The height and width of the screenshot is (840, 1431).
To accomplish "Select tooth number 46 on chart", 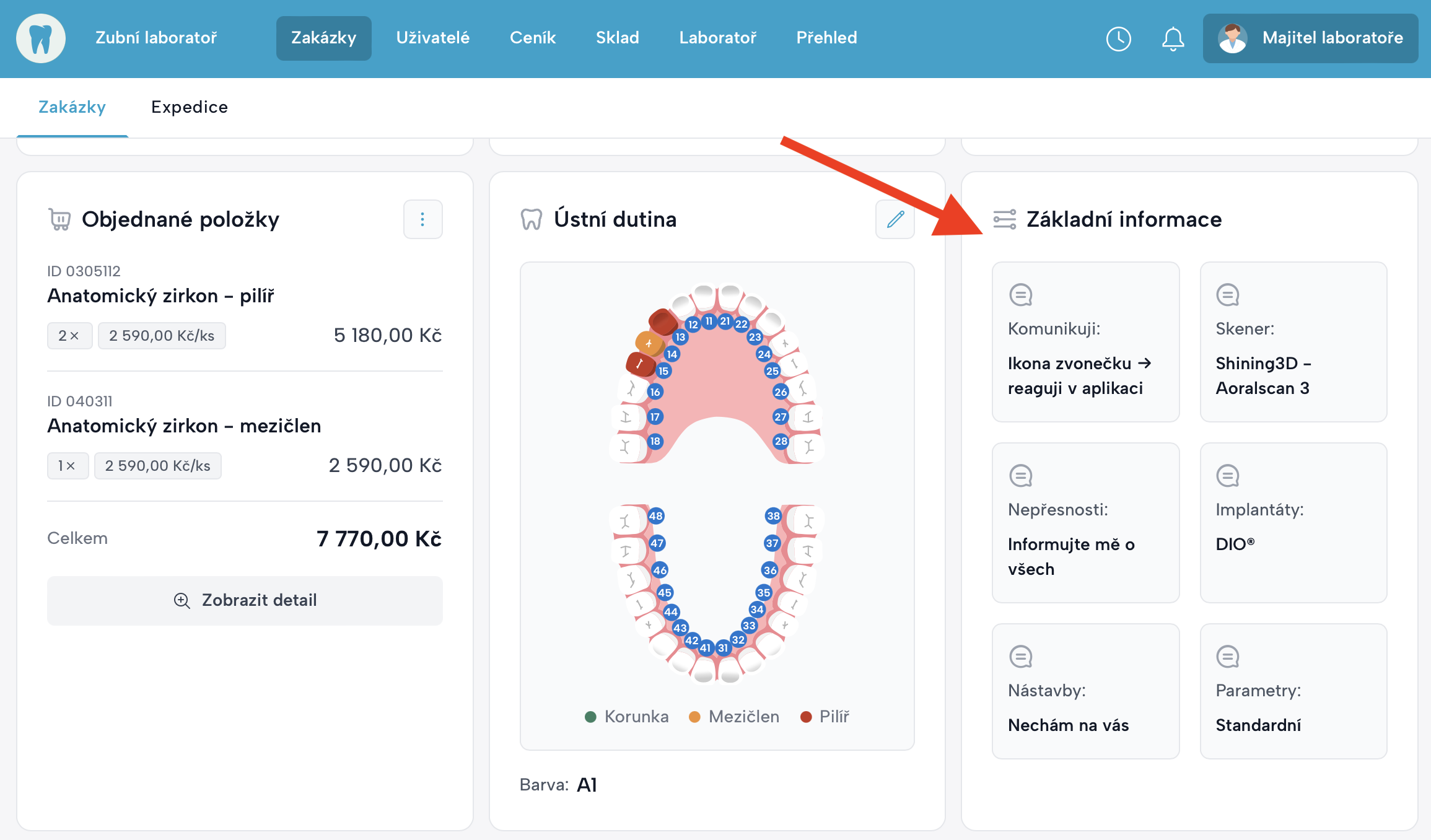I will tap(660, 570).
